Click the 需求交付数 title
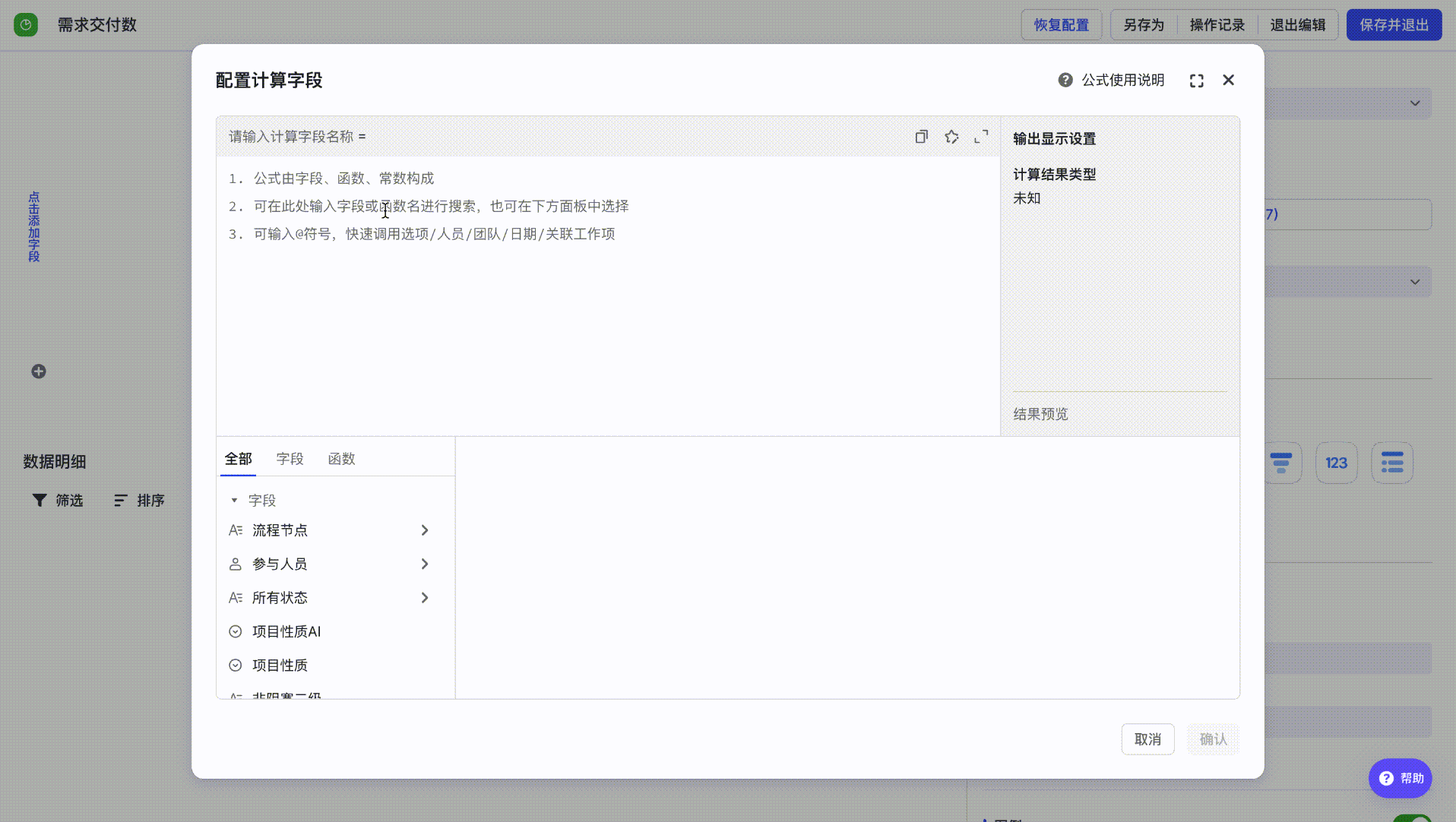 tap(97, 25)
